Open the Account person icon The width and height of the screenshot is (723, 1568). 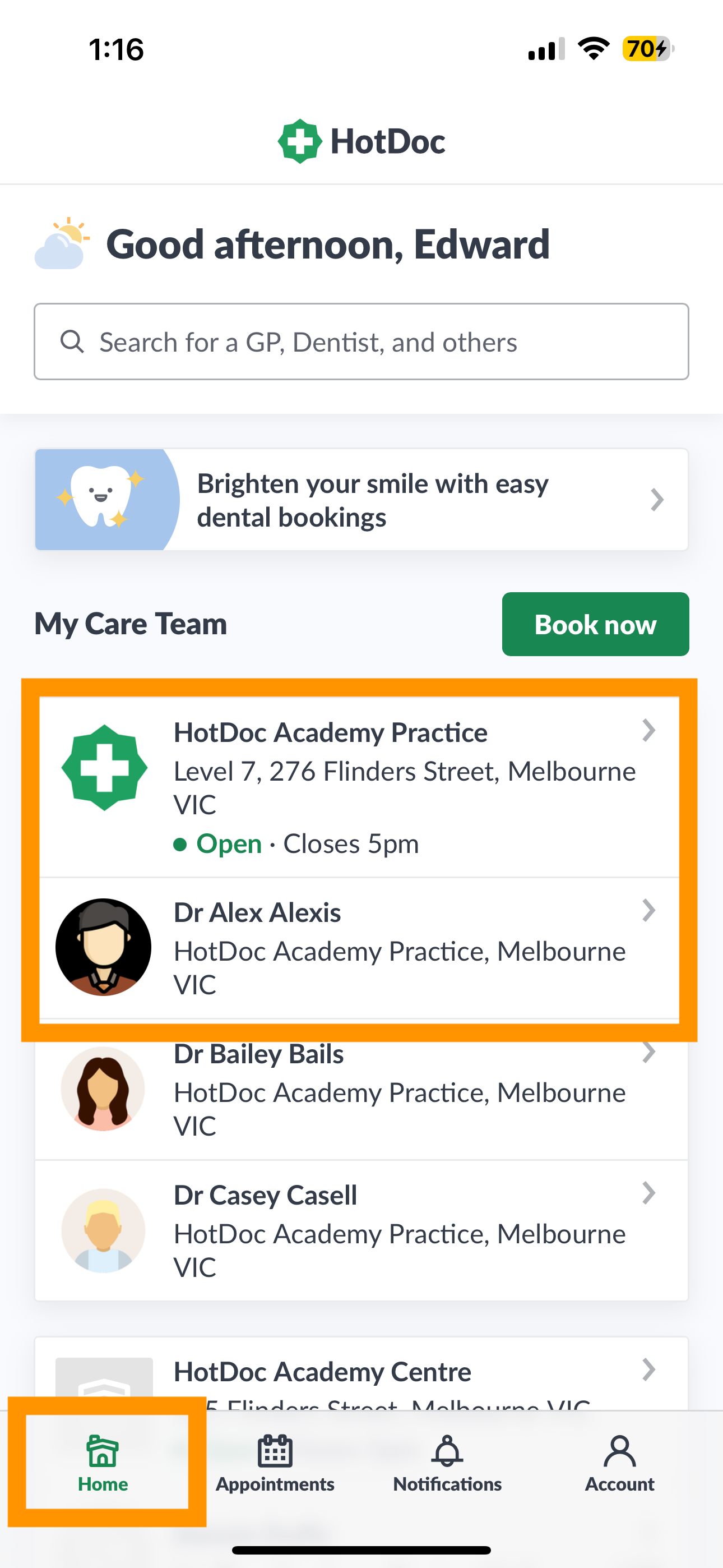619,1451
